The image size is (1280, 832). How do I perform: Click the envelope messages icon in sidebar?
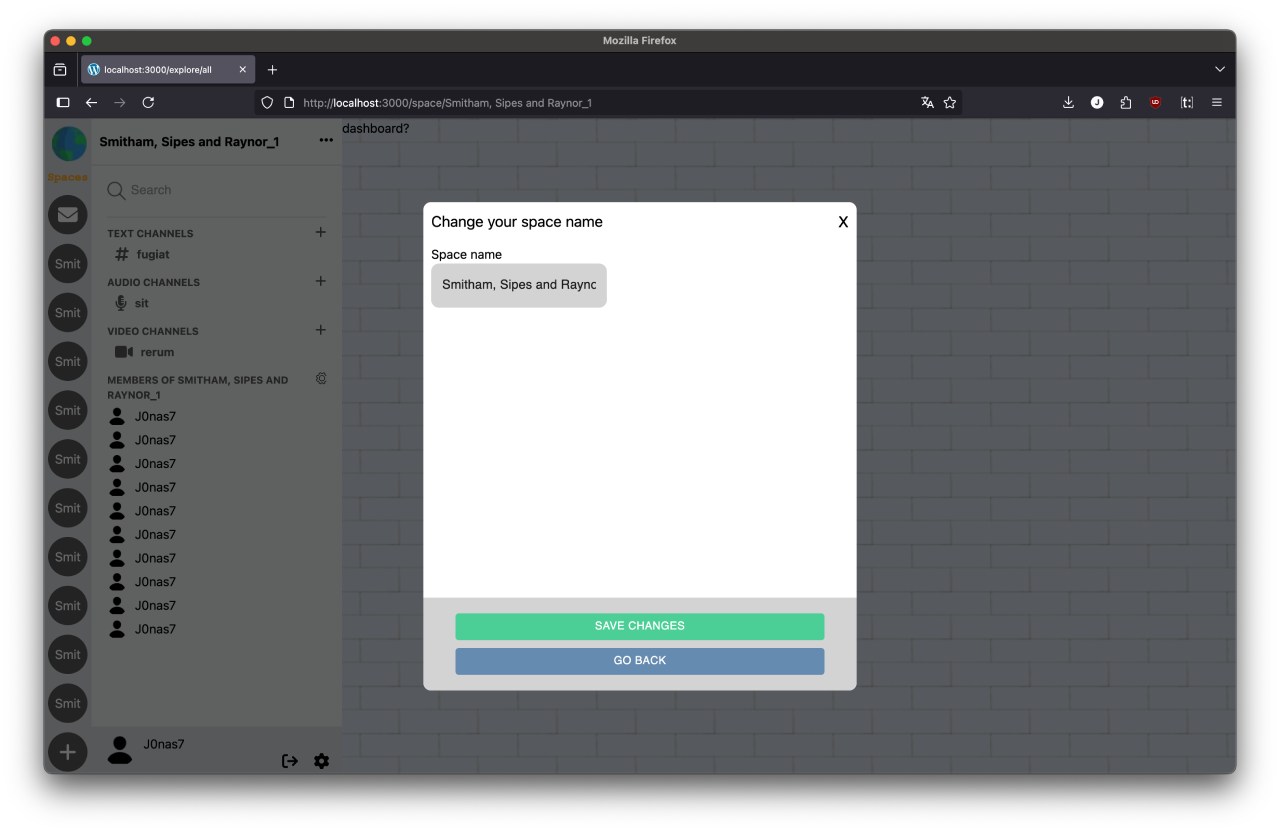tap(68, 215)
